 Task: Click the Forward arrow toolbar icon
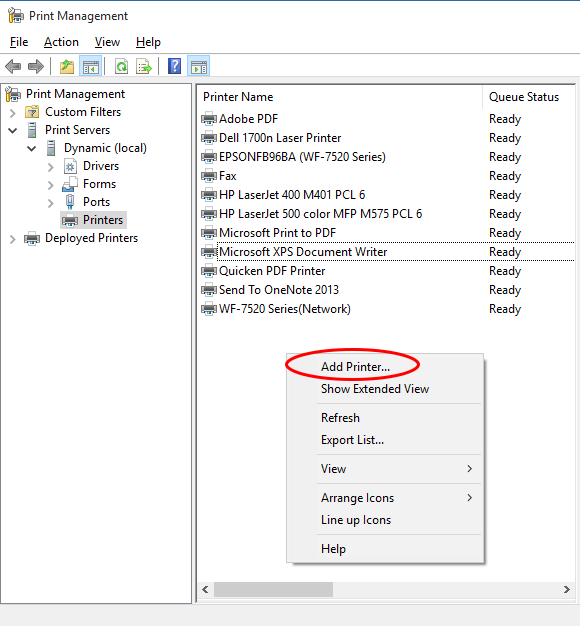coord(36,66)
